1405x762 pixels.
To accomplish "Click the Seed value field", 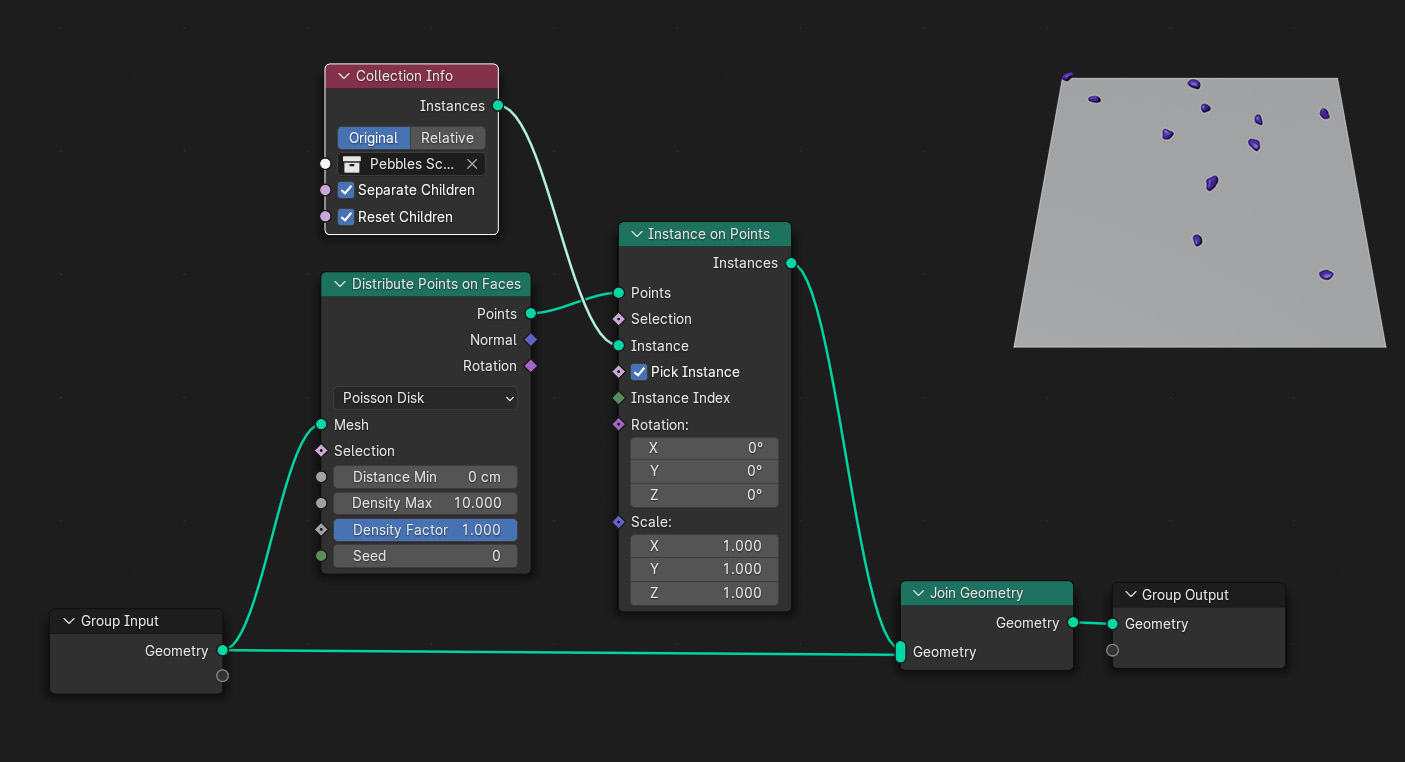I will (425, 556).
